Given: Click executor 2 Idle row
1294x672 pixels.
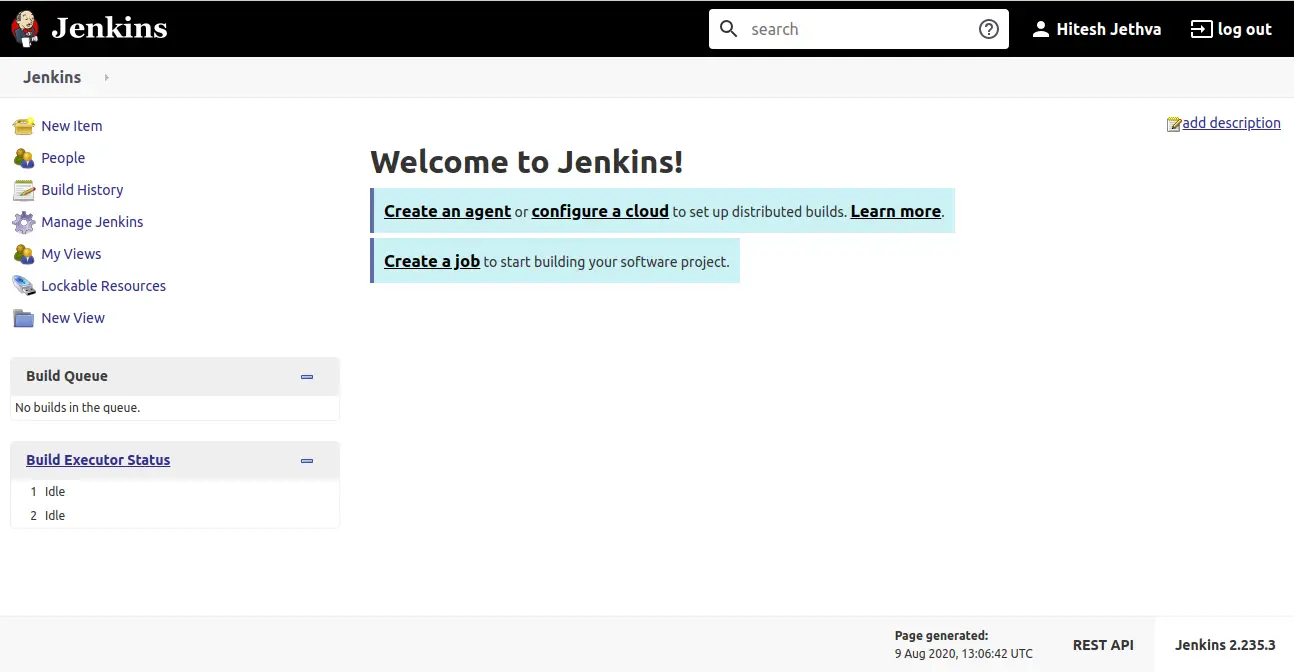Looking at the screenshot, I should click(175, 516).
